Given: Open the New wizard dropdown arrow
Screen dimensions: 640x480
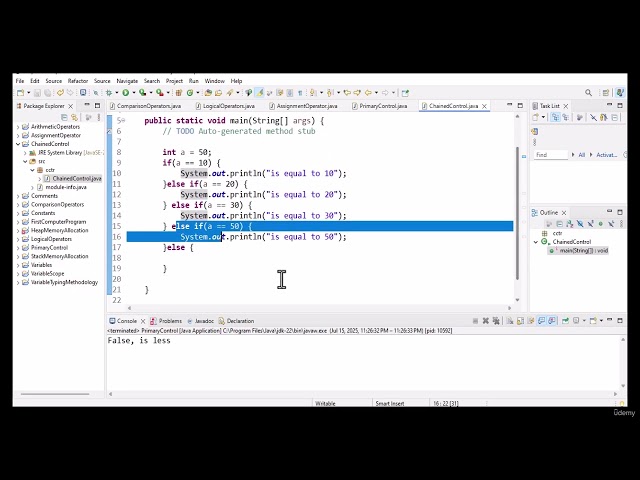Looking at the screenshot, I should pos(29,93).
